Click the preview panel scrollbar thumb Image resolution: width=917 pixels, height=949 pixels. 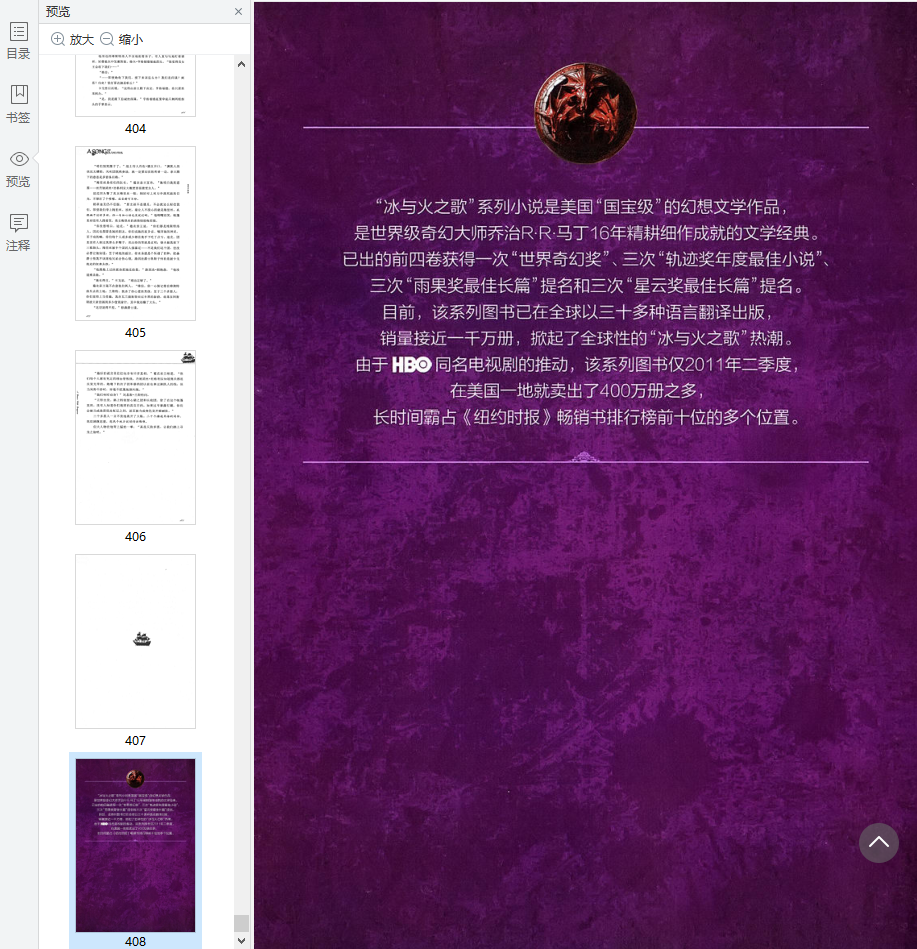(242, 923)
